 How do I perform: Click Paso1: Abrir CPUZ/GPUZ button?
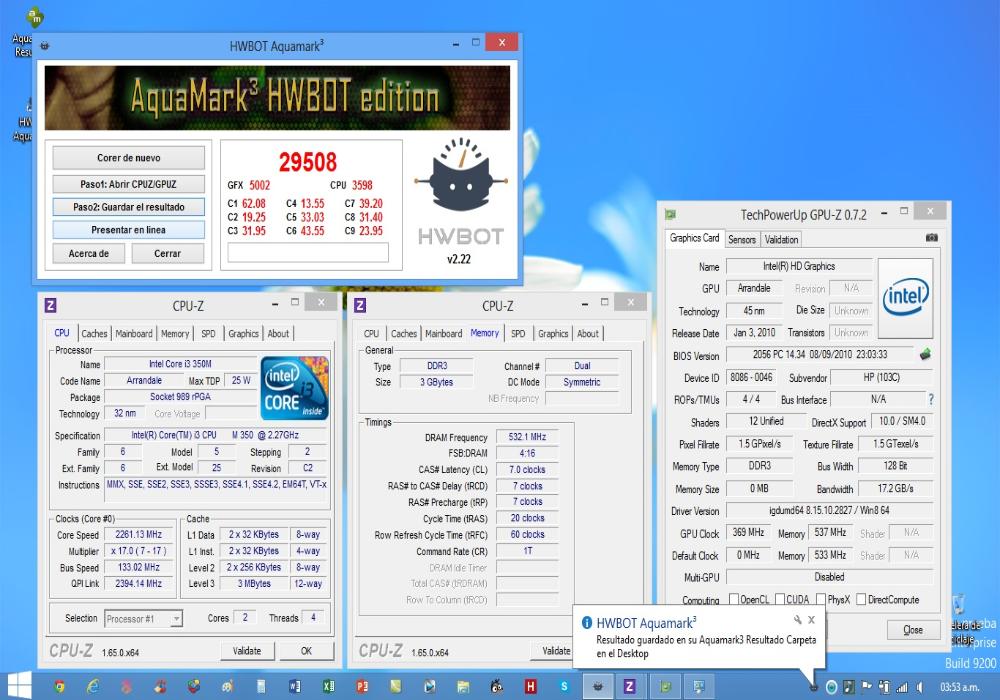pos(129,184)
